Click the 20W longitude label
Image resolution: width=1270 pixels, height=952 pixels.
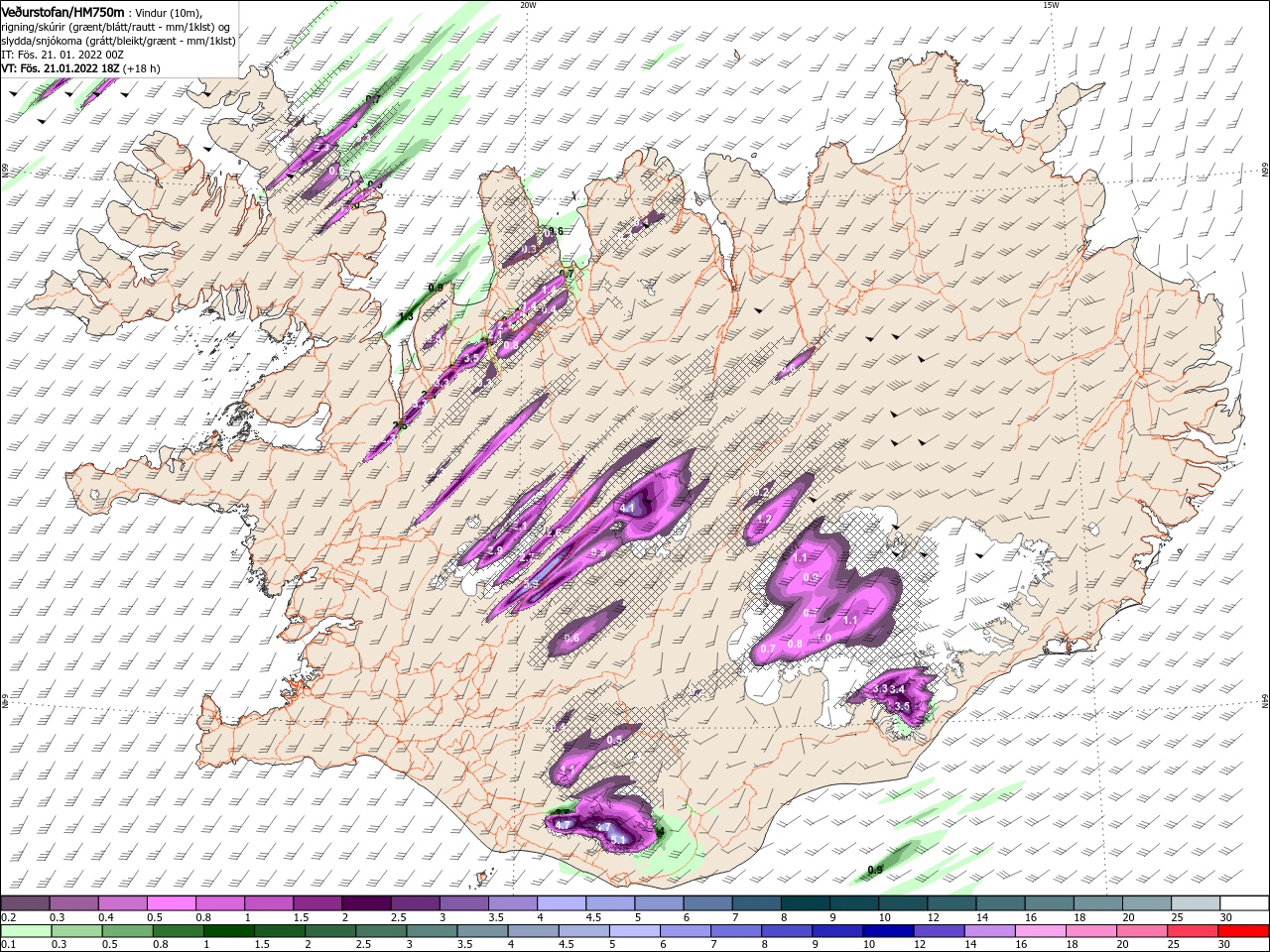pos(528,5)
